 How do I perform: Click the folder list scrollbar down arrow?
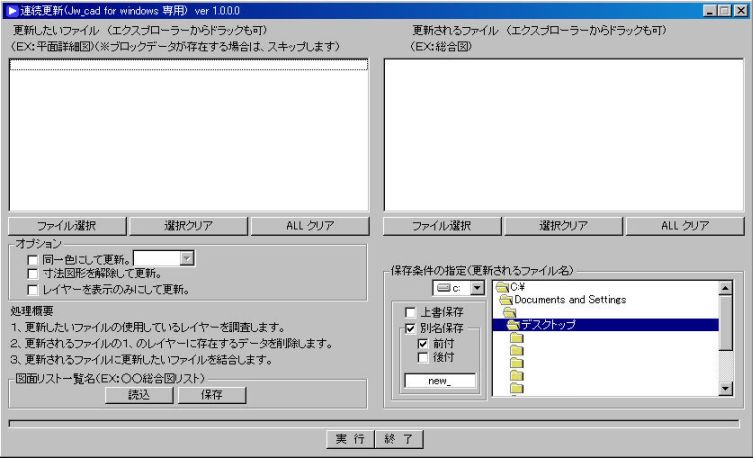726,388
